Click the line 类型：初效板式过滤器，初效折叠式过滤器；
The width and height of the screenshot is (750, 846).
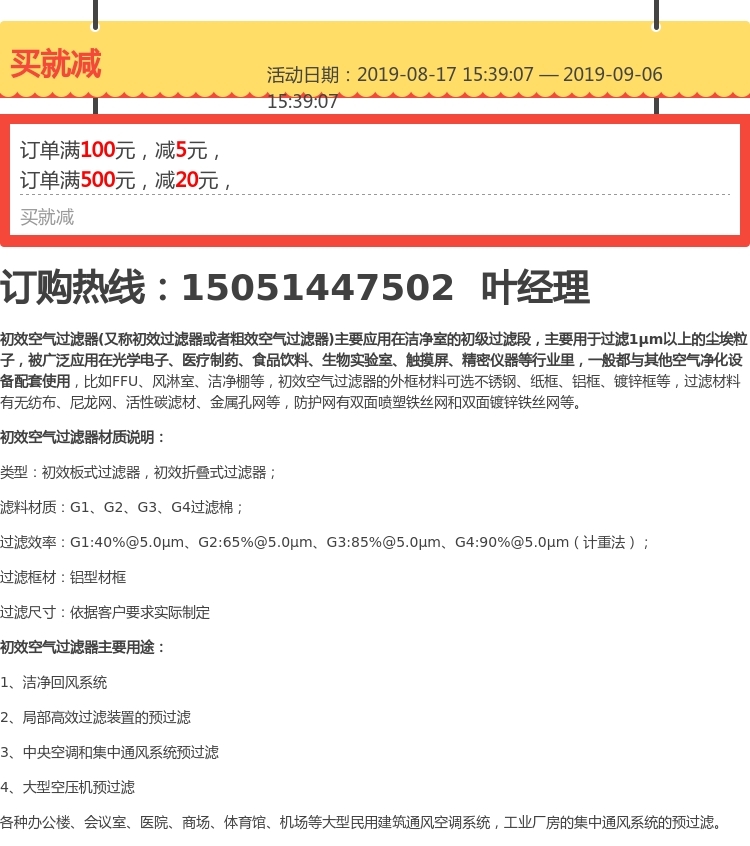139,472
